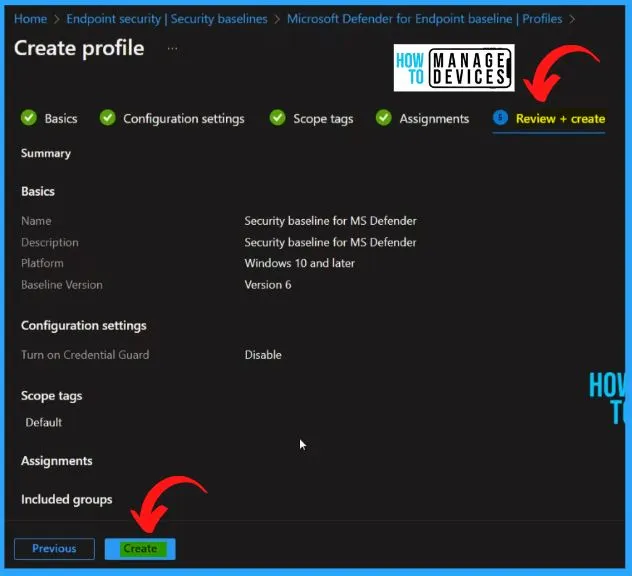The height and width of the screenshot is (576, 632).
Task: Click the 'Version 6' baseline version value
Action: (x=268, y=285)
